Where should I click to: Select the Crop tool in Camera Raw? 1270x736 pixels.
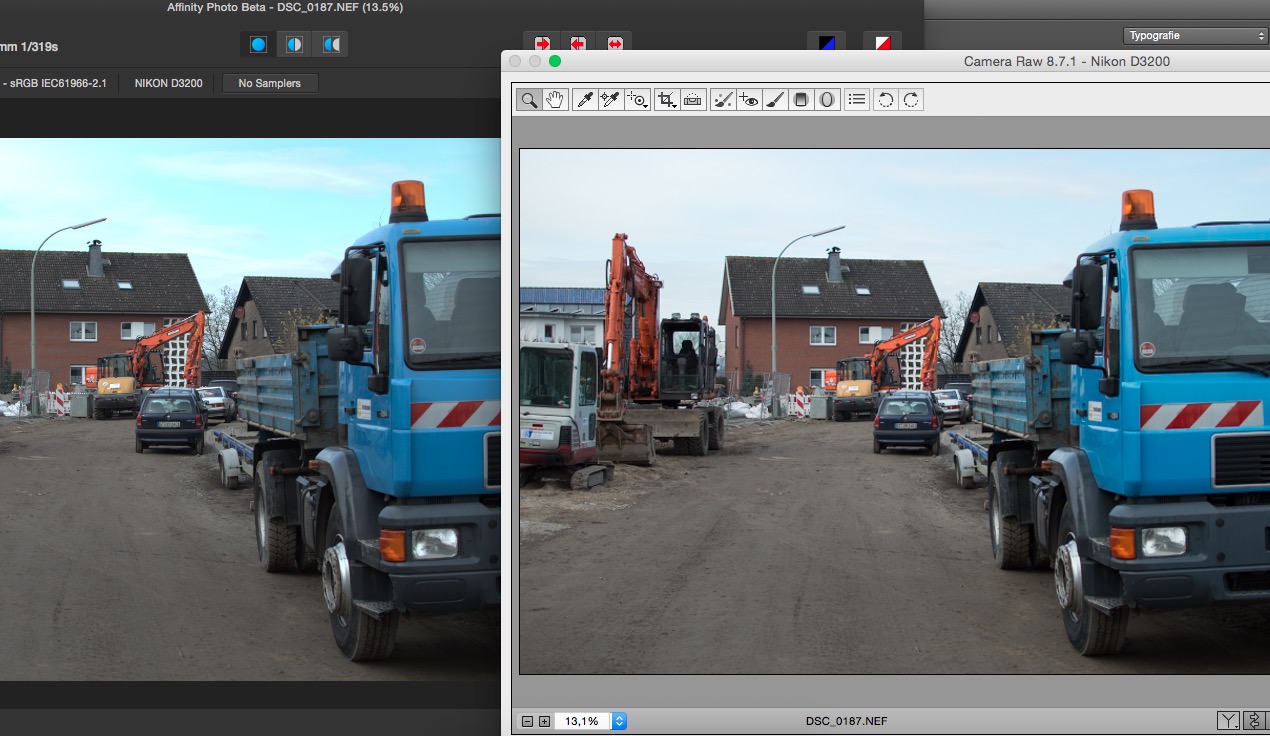point(667,99)
